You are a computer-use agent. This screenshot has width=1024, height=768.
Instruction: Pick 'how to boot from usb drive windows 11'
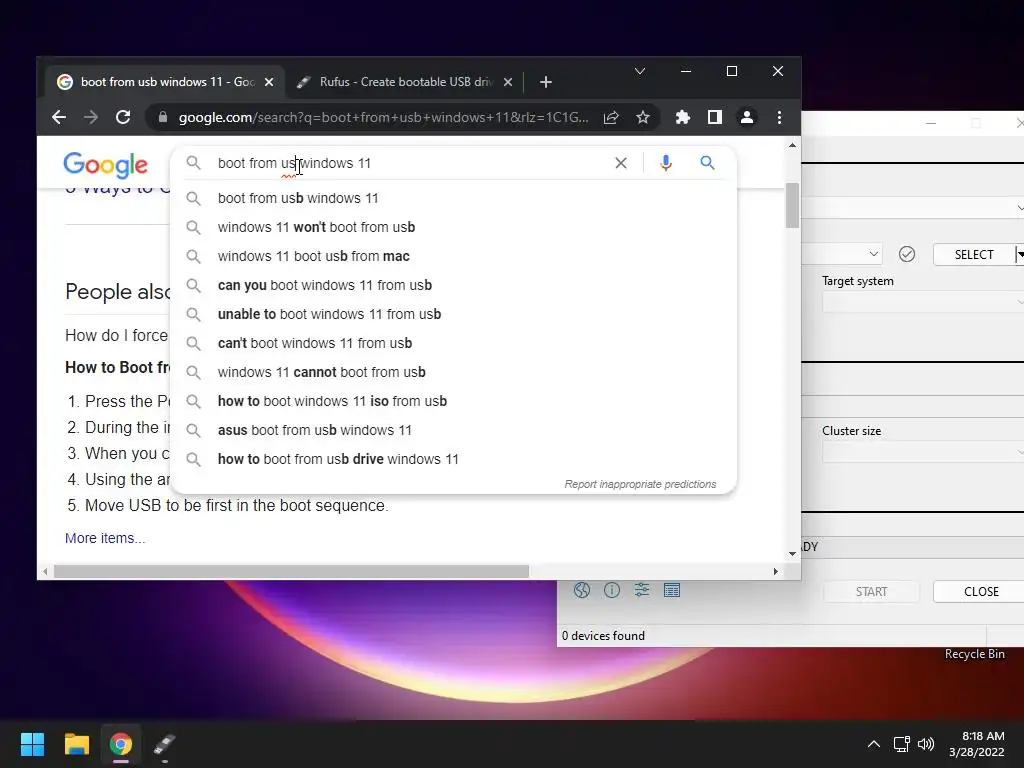(x=453, y=459)
